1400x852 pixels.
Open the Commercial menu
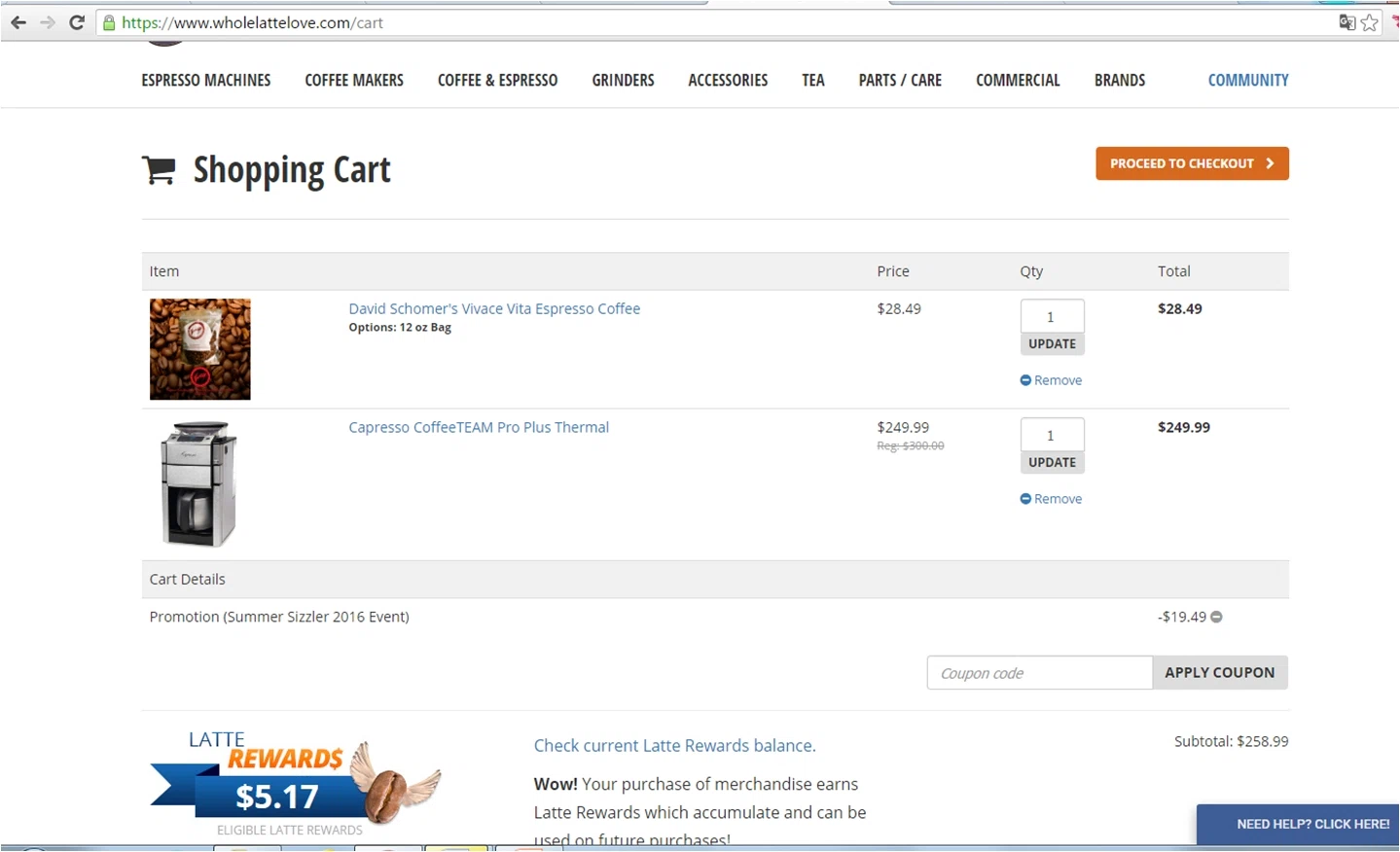1018,80
